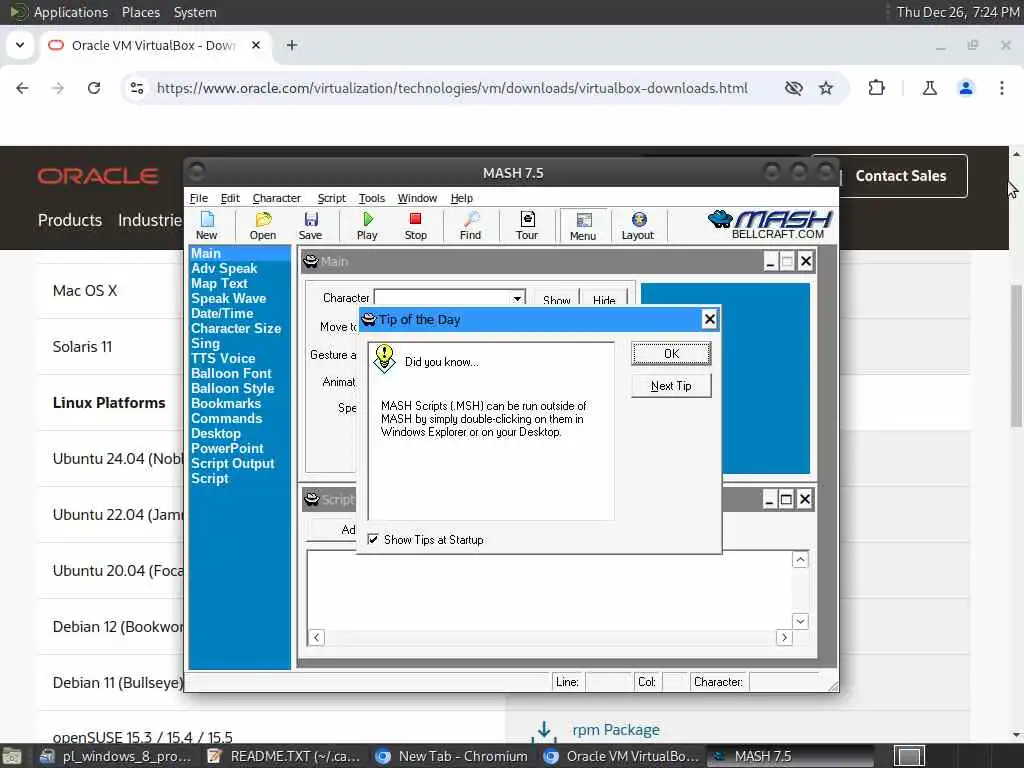Select Bookmarks in the sidebar

226,404
